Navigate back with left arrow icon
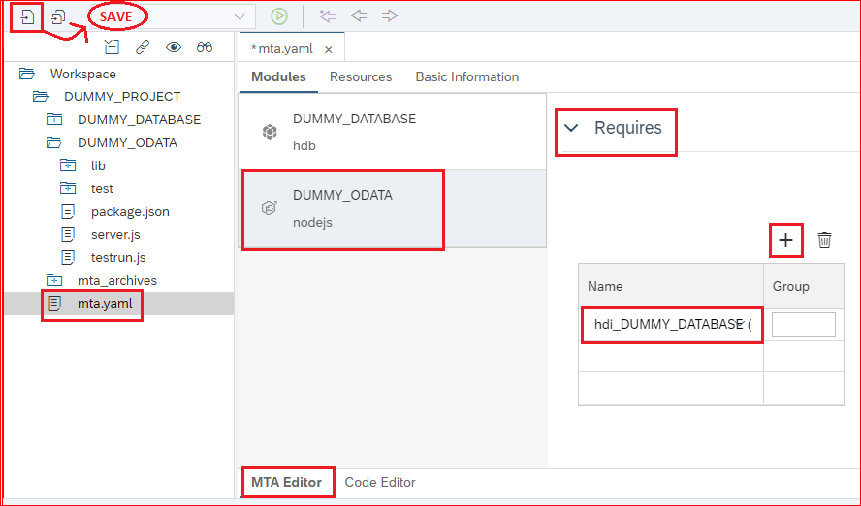 pos(359,16)
